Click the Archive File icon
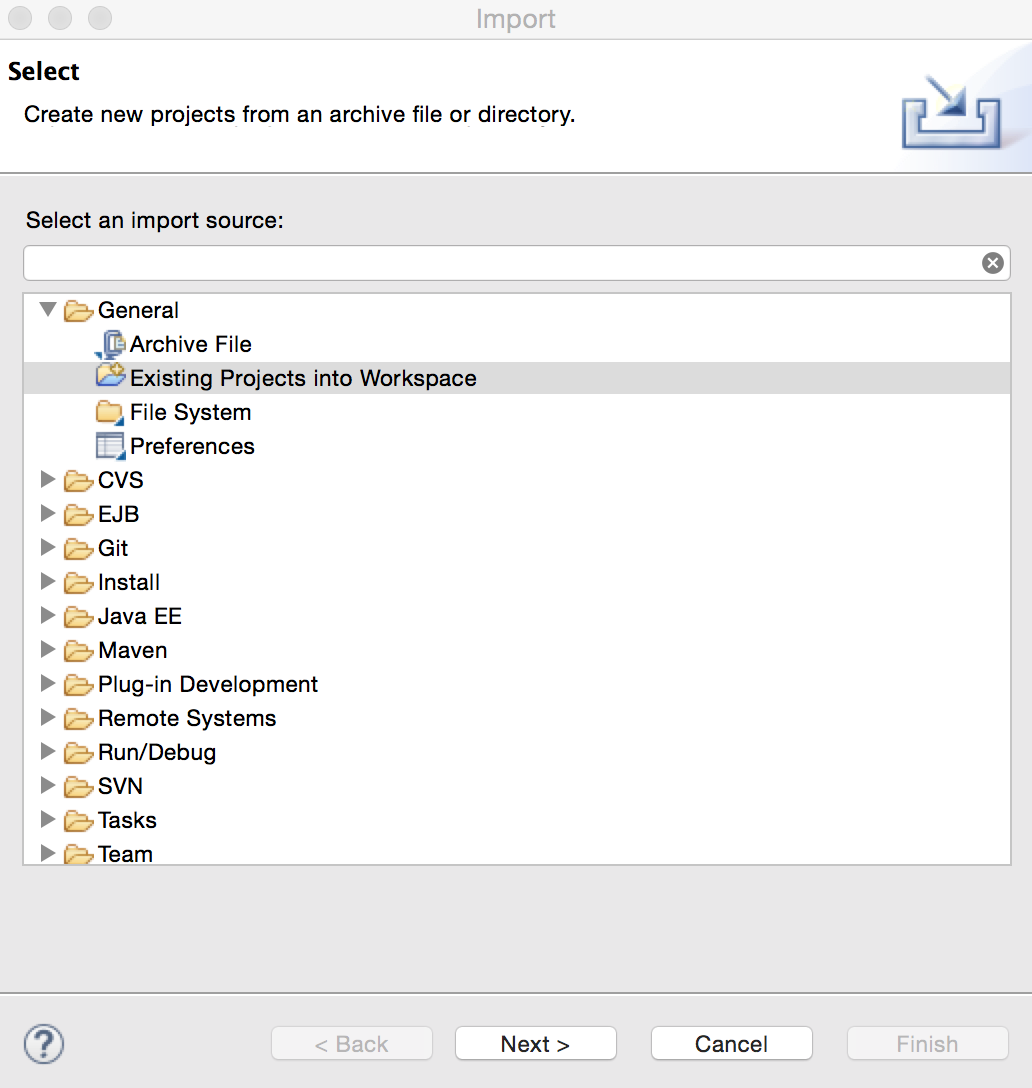The width and height of the screenshot is (1032, 1088). pyautogui.click(x=109, y=345)
